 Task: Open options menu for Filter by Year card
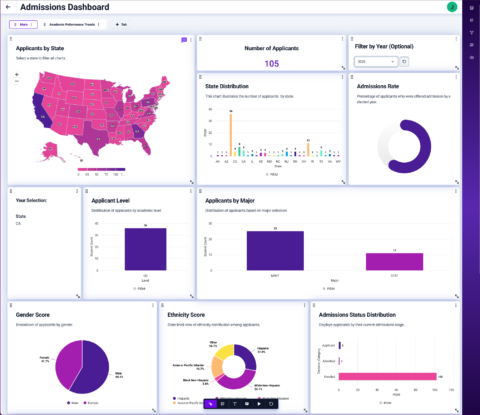[x=456, y=39]
